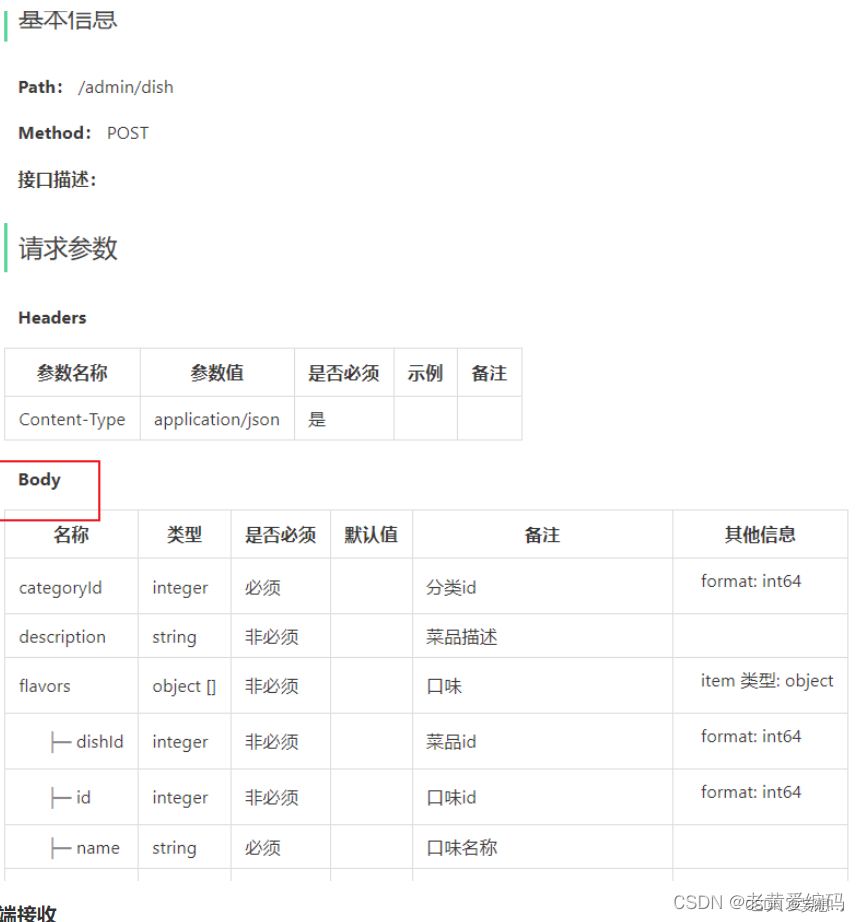Select the nested dishId field row
This screenshot has width=859, height=922.
[426, 741]
